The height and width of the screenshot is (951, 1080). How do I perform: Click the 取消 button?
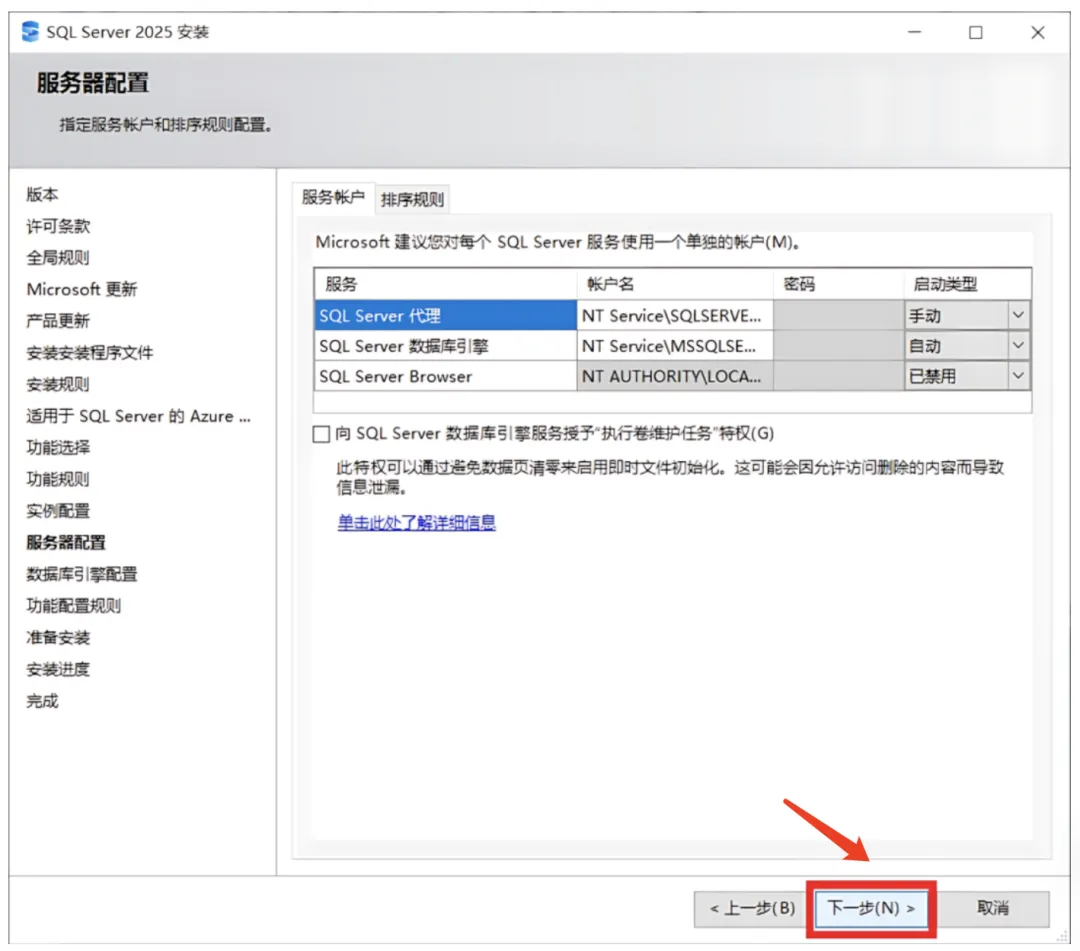click(x=993, y=908)
